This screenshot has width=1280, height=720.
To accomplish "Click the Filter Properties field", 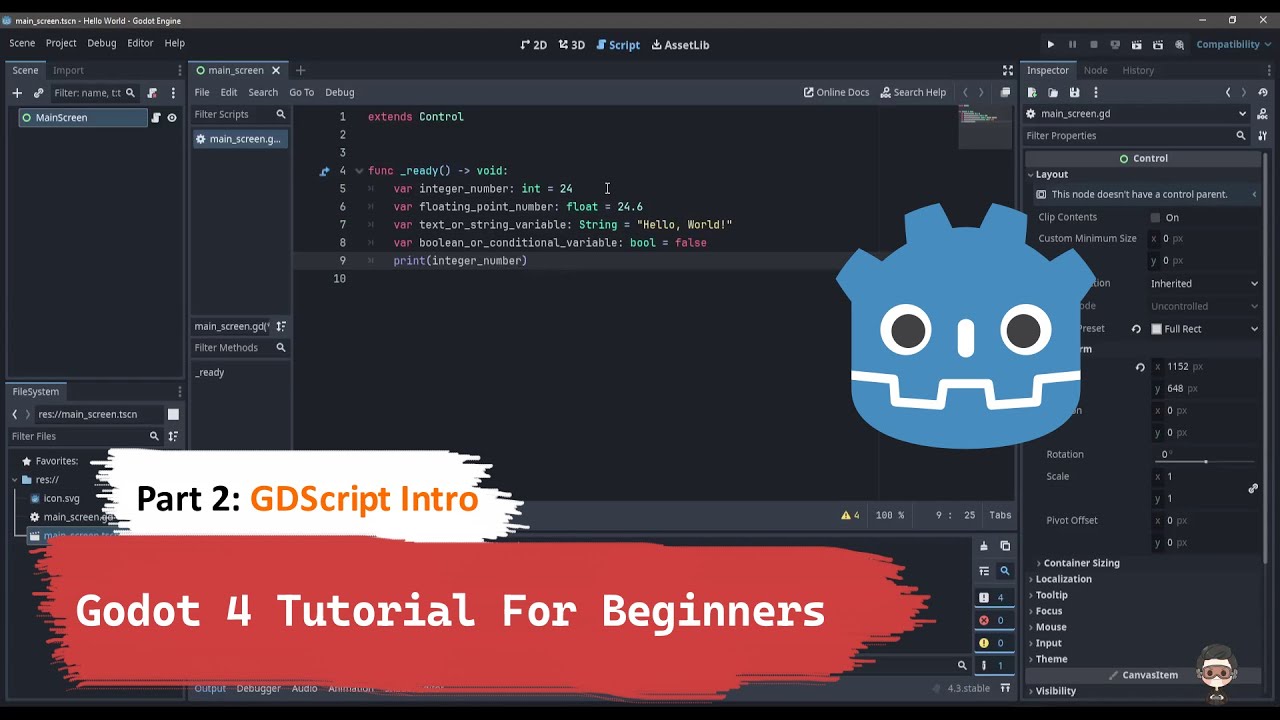I will point(1137,136).
